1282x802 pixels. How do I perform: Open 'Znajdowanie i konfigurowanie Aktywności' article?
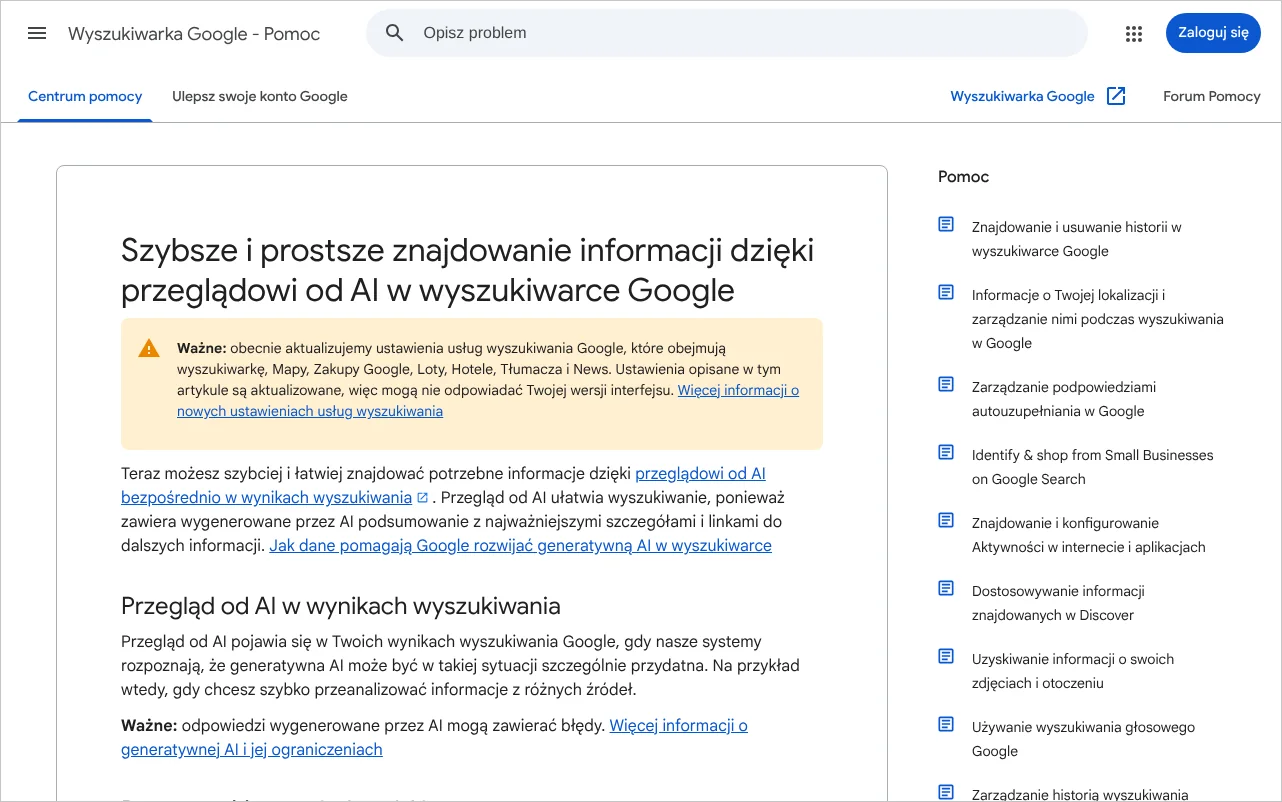tap(1088, 535)
